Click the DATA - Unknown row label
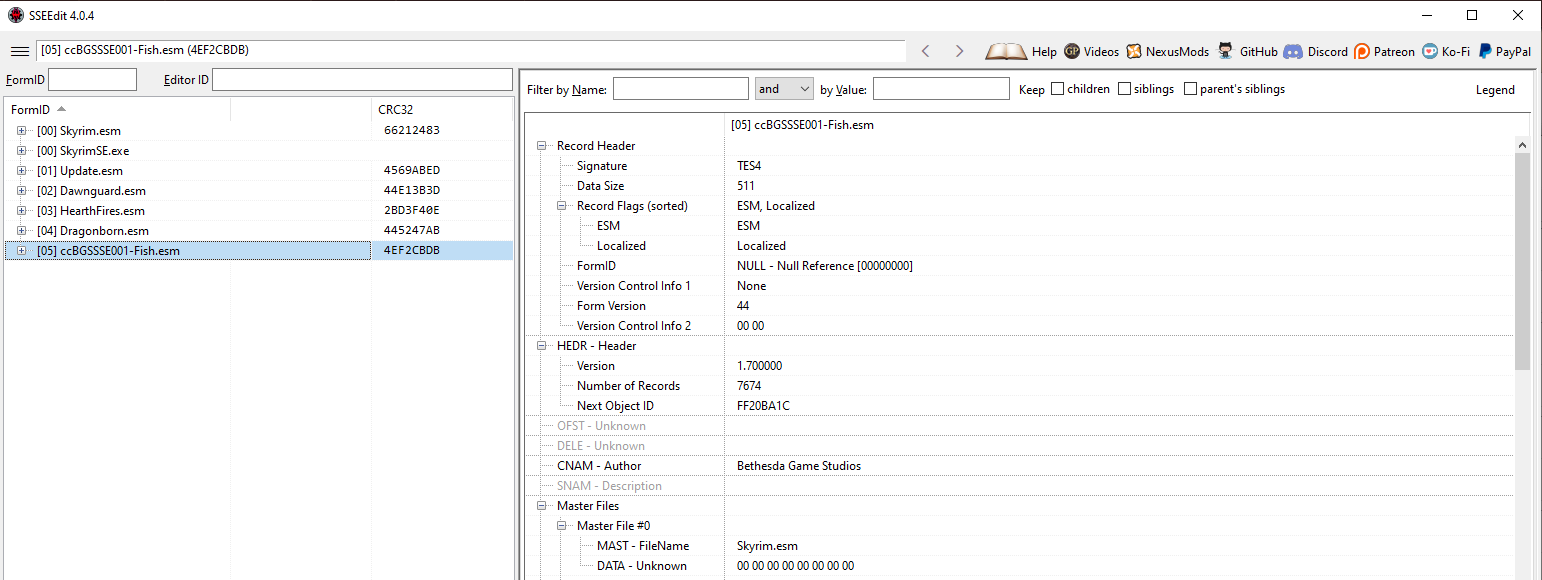1542x580 pixels. [x=642, y=566]
